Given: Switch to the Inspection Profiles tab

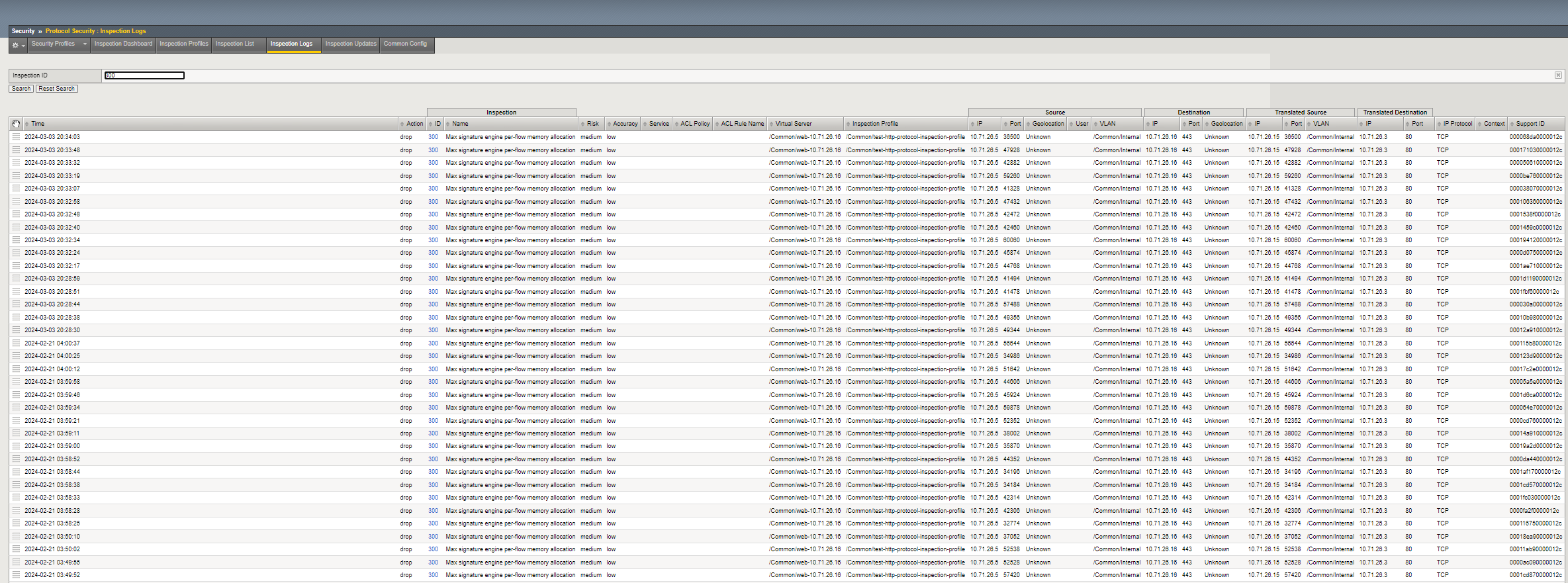Looking at the screenshot, I should [x=184, y=44].
